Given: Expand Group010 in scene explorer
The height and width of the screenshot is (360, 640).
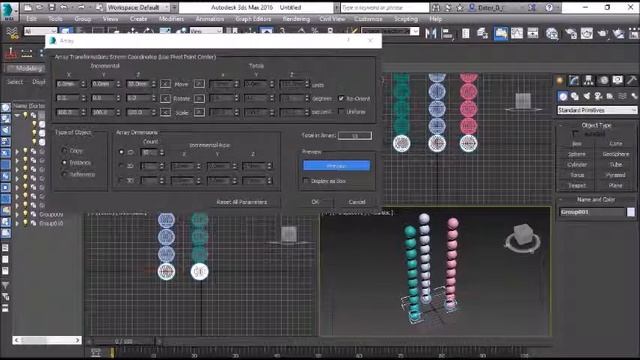Looking at the screenshot, I should point(17,224).
